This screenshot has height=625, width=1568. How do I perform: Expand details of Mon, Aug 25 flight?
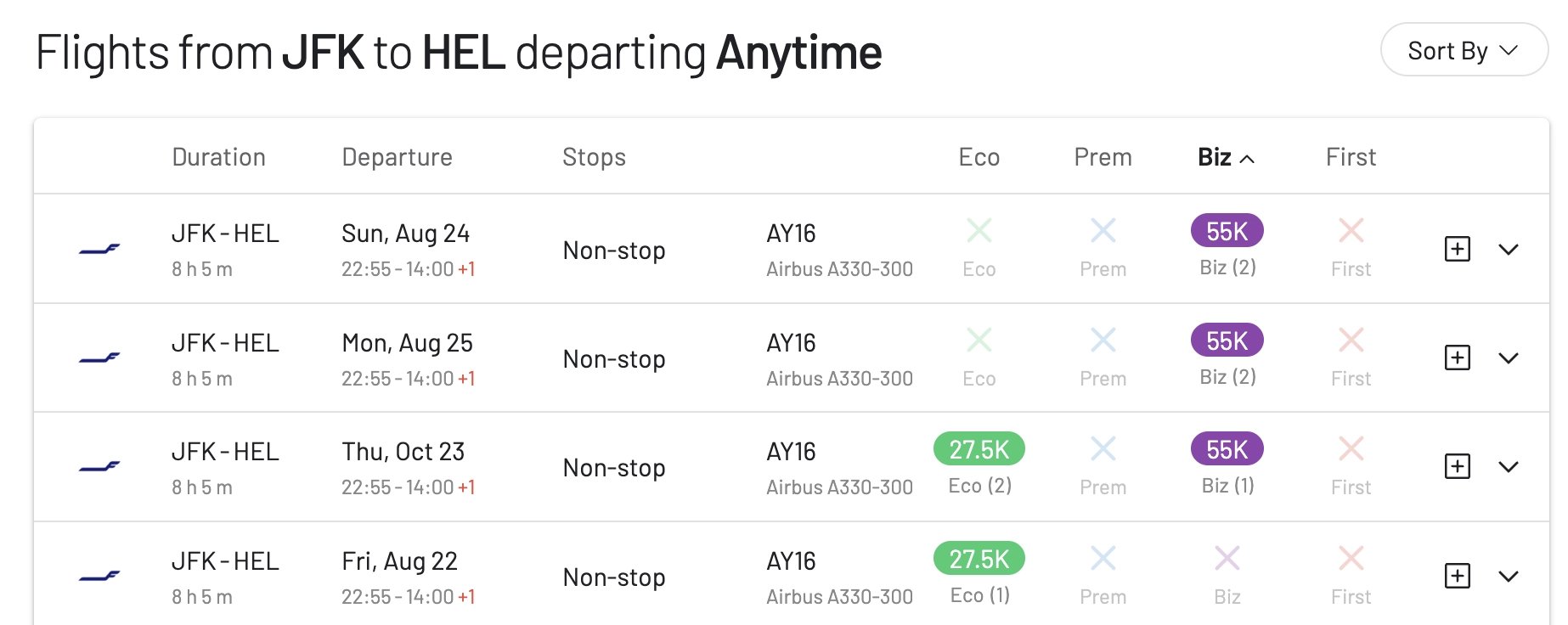[1508, 358]
